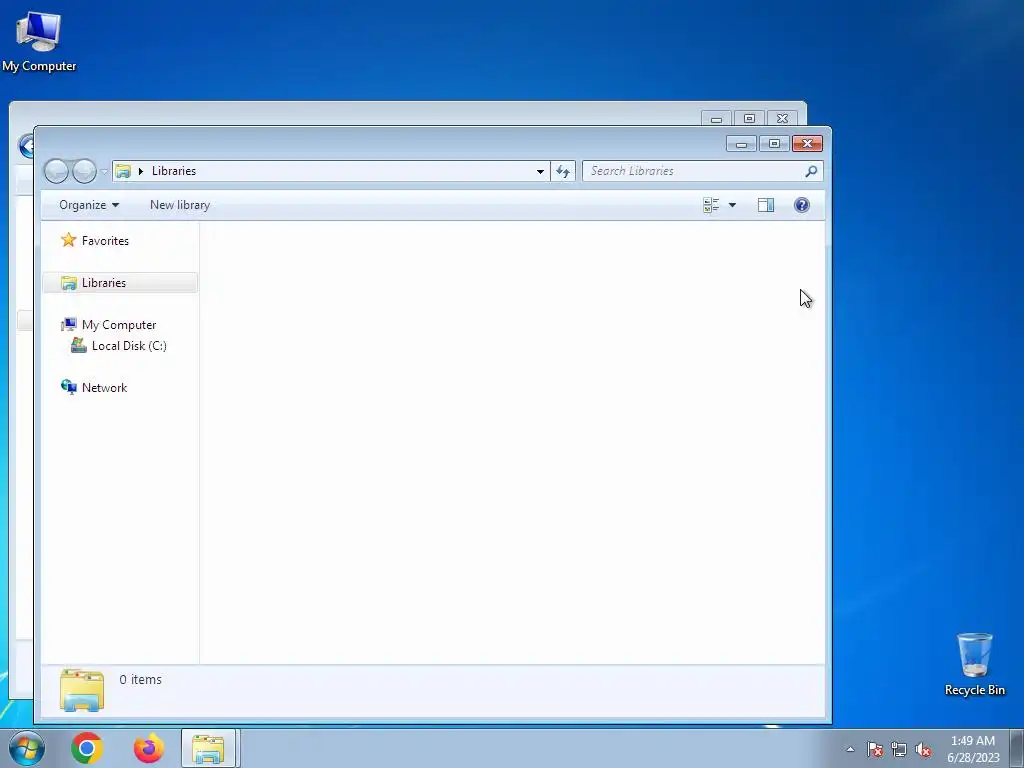Click the details pane Libraries folder icon

coord(82,690)
